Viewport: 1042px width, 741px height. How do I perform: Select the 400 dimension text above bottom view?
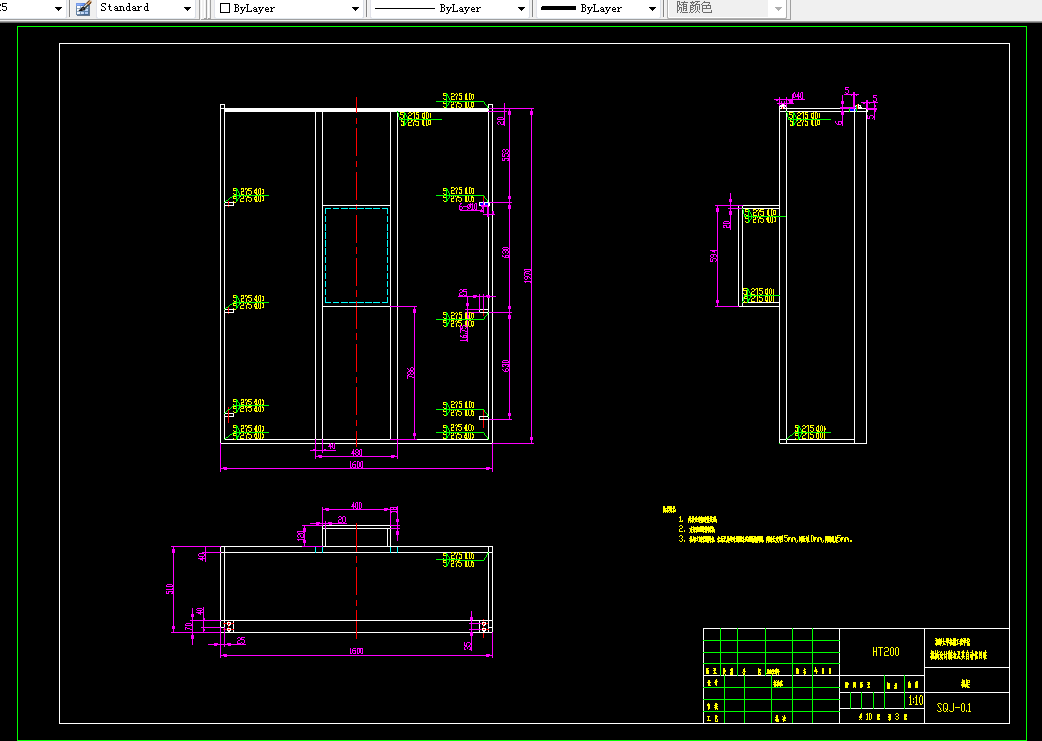356,506
